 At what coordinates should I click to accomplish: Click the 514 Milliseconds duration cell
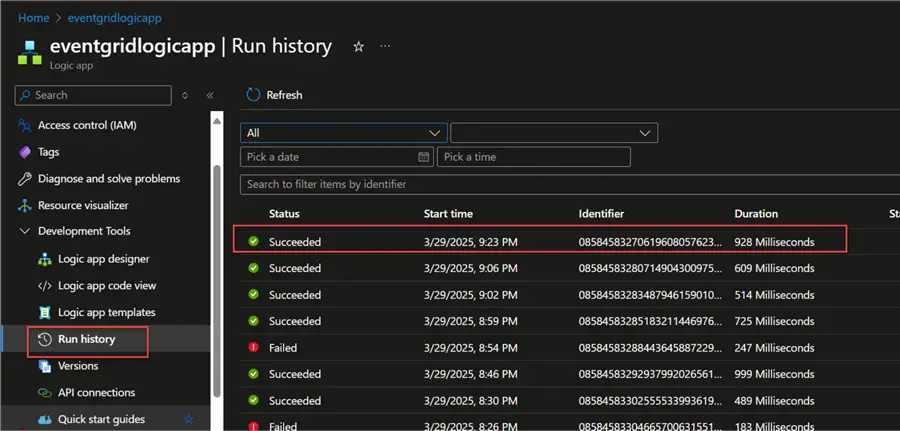click(x=774, y=295)
